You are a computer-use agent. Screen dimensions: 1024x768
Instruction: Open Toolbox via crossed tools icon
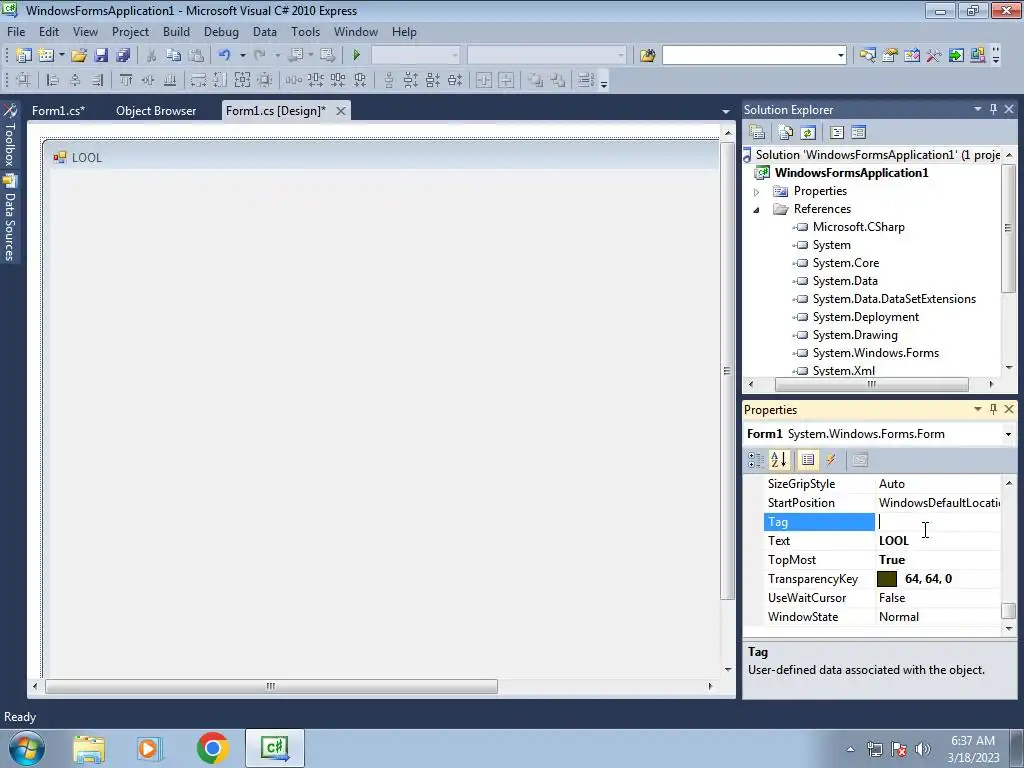pos(934,56)
